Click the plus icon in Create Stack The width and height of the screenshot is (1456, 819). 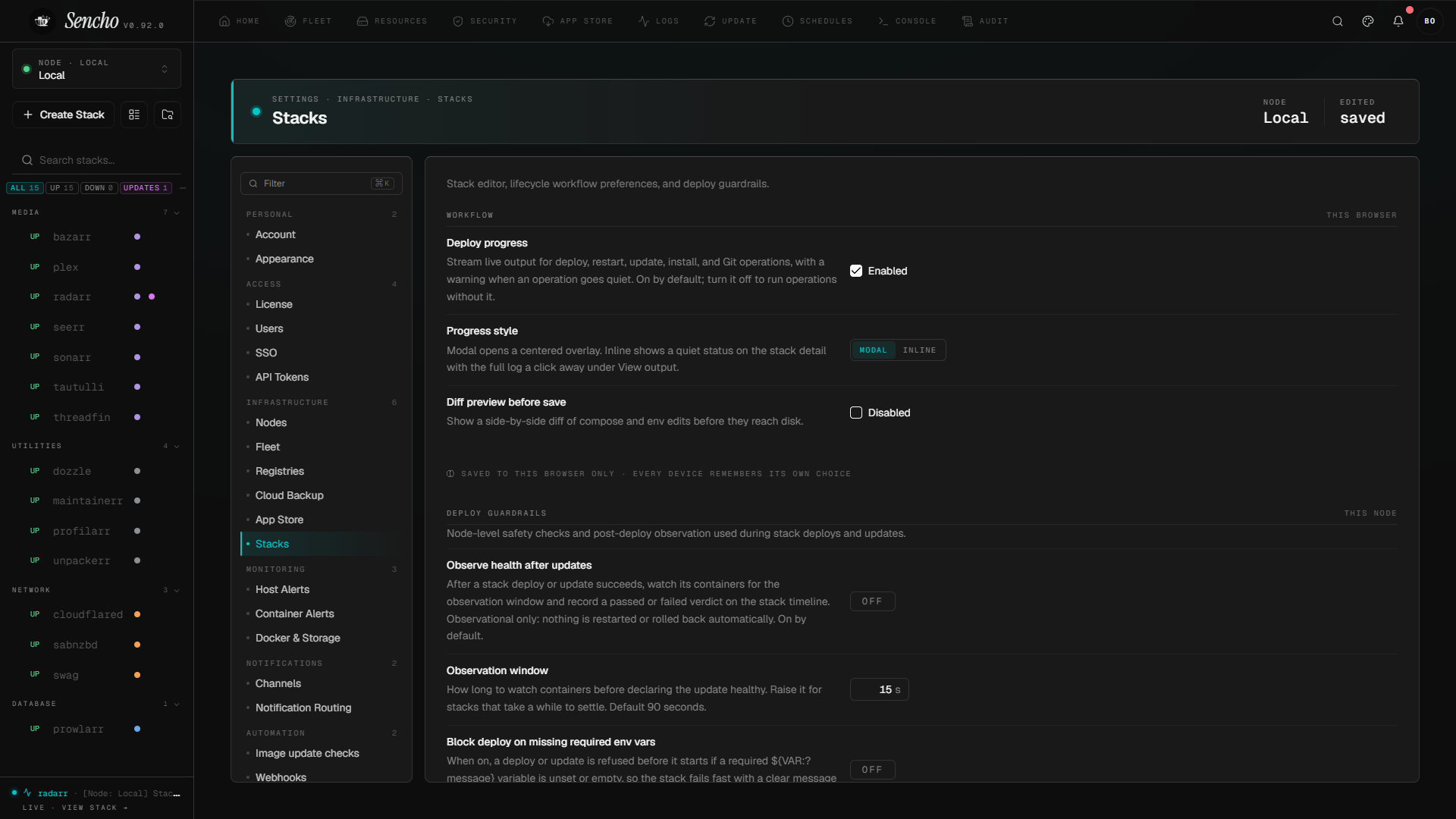(28, 115)
